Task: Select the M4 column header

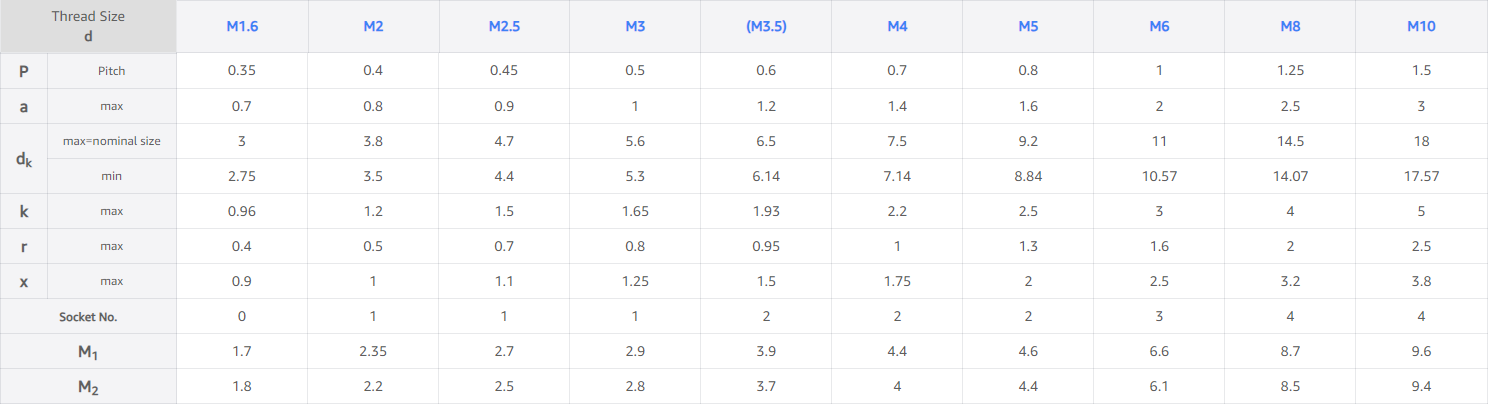Action: pyautogui.click(x=897, y=27)
